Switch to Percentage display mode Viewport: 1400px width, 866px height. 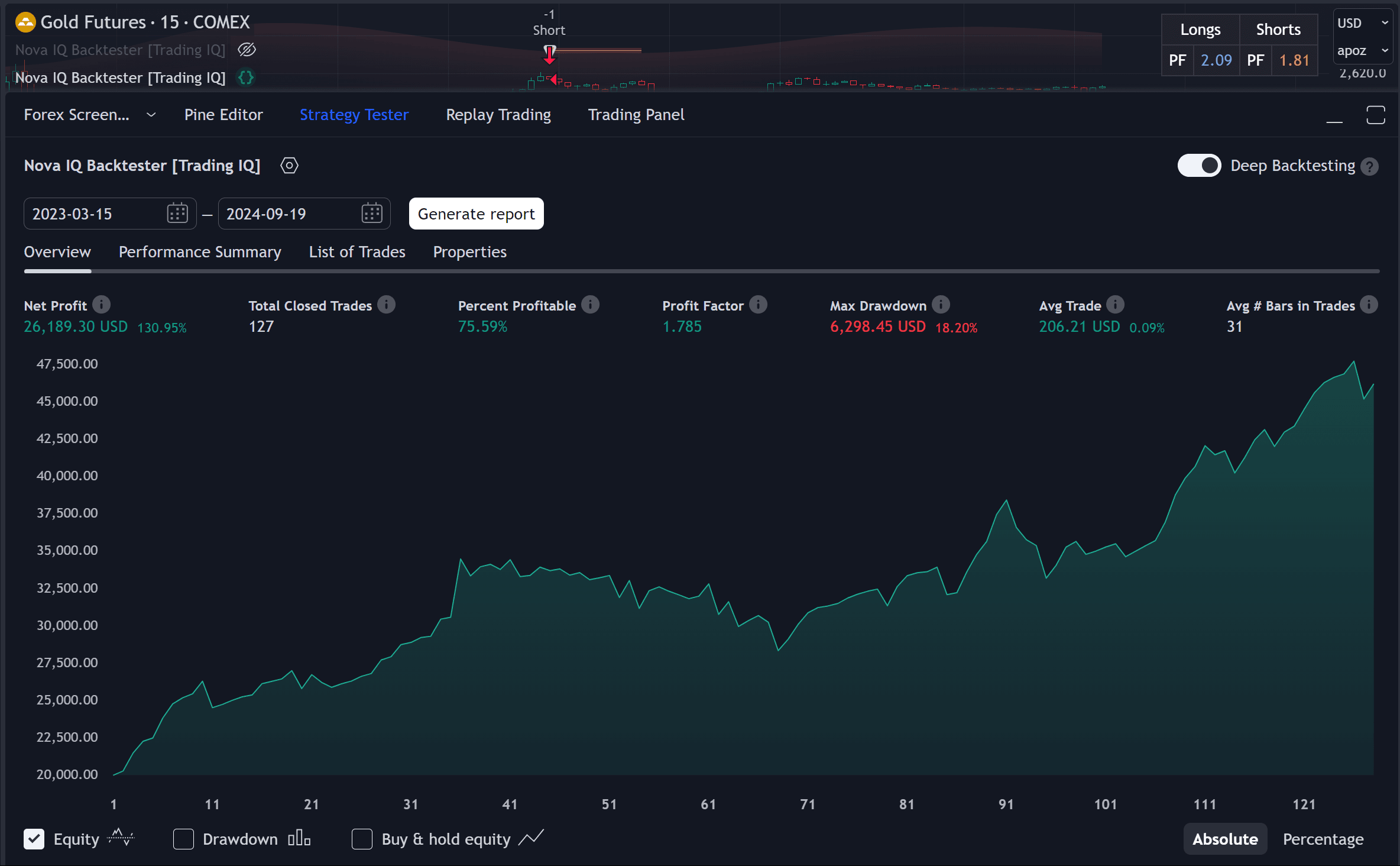[1323, 839]
